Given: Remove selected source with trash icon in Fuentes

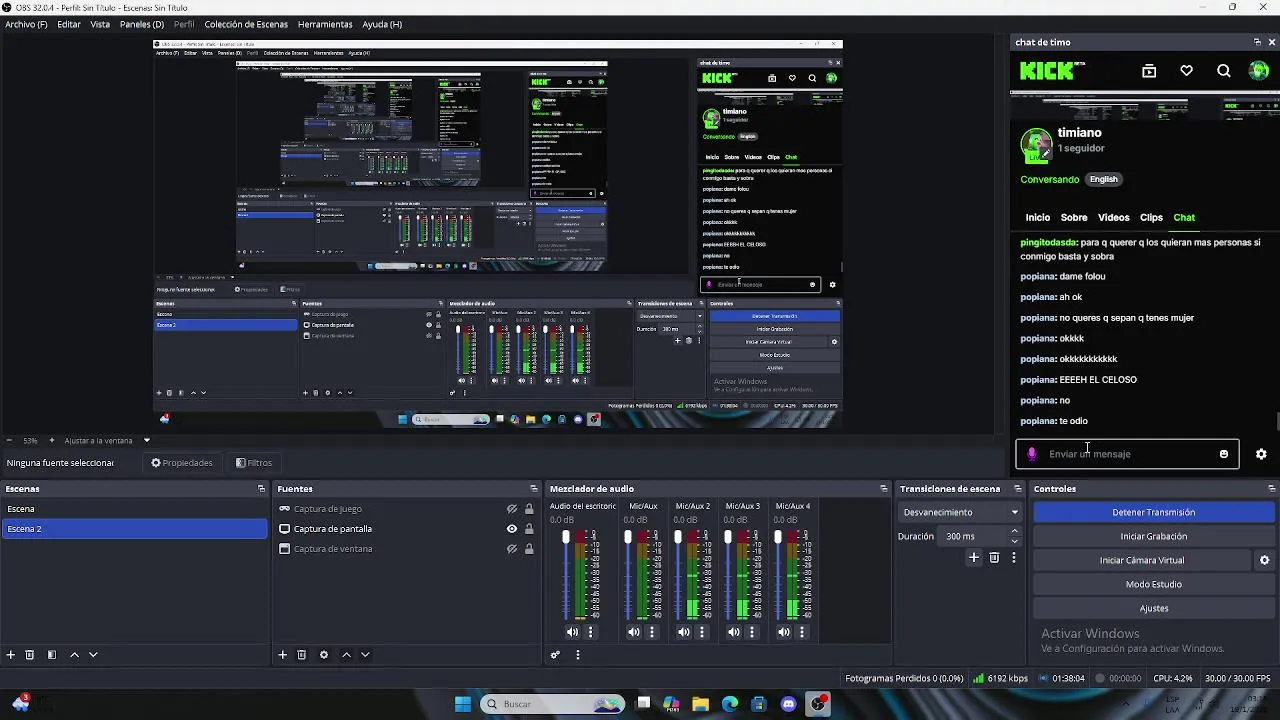Looking at the screenshot, I should [302, 655].
